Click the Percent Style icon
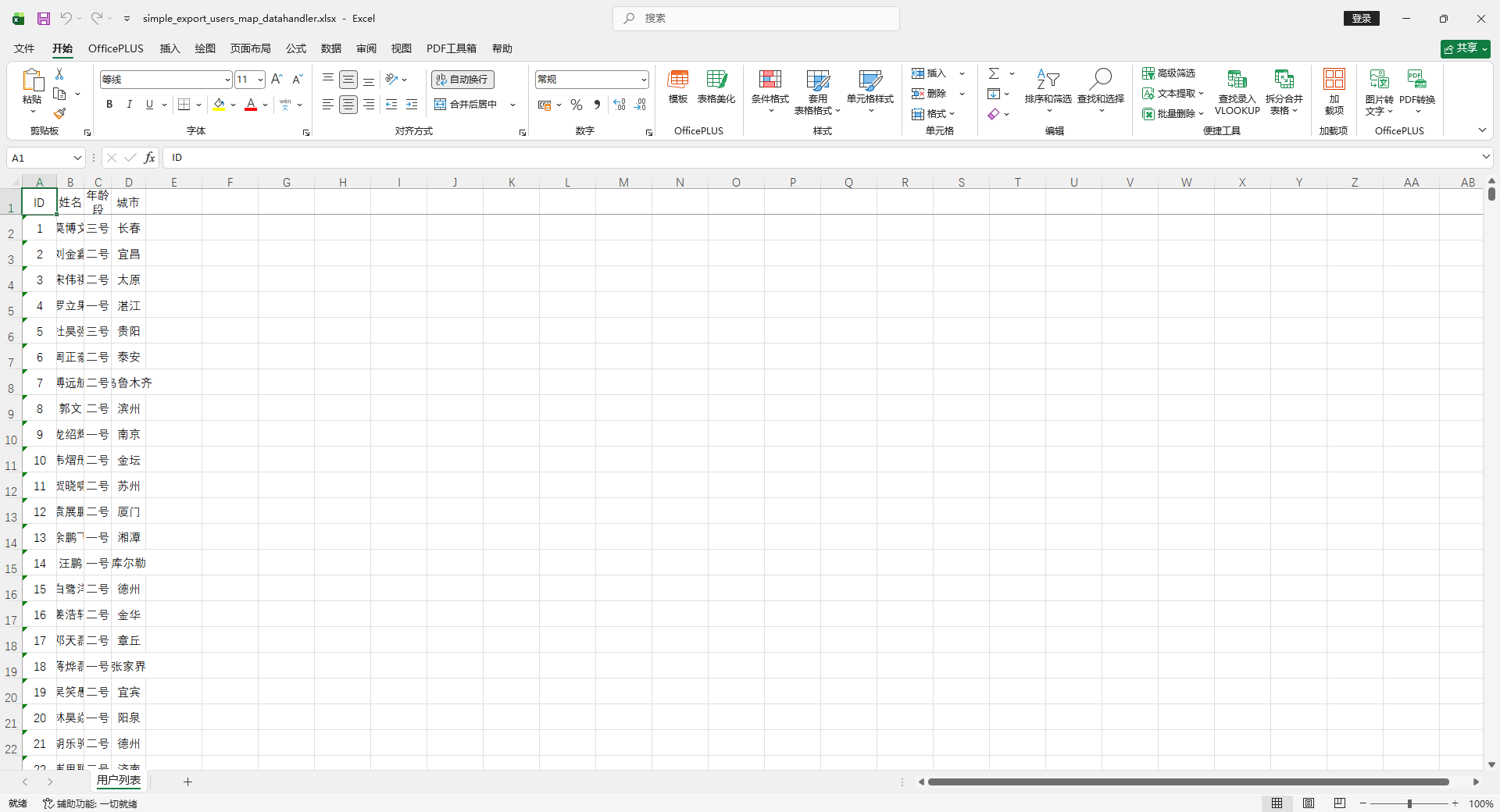Screen dimensions: 1500x812 click(577, 105)
